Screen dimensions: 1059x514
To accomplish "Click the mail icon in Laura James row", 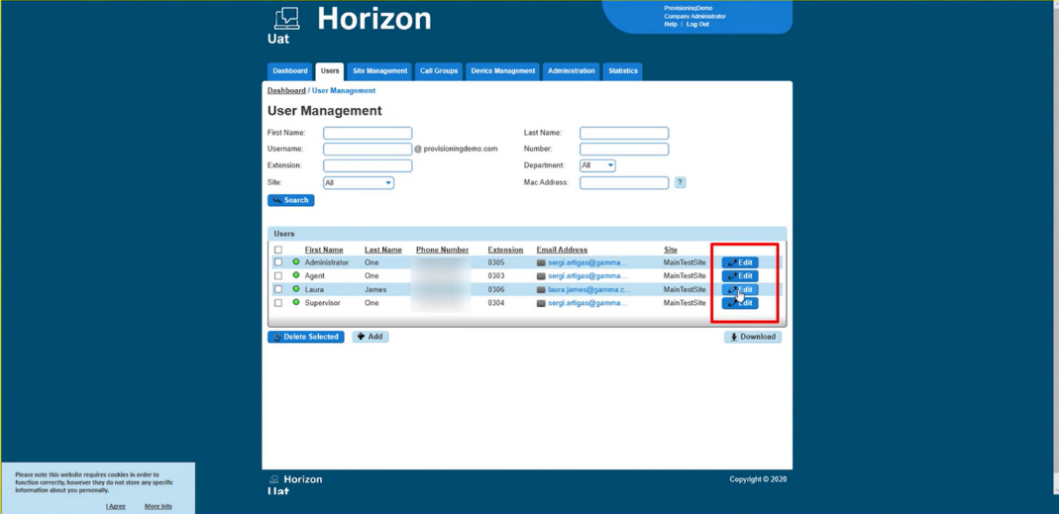I will pyautogui.click(x=541, y=290).
